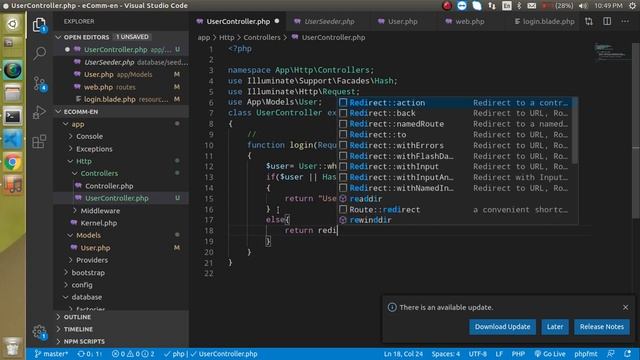Open the notifications bell in status bar

coord(627,354)
